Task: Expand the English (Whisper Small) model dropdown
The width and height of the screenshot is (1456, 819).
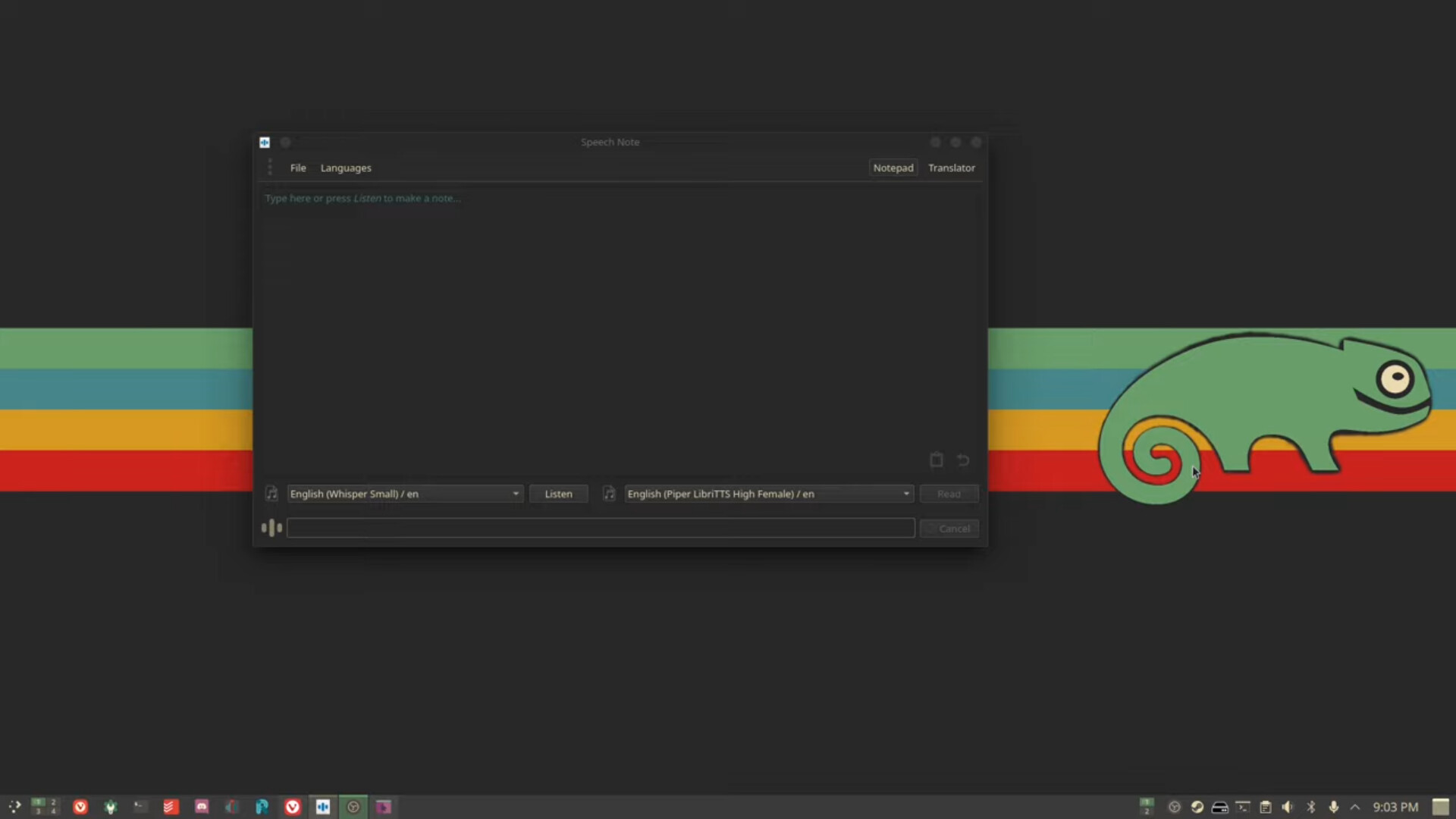Action: [405, 494]
